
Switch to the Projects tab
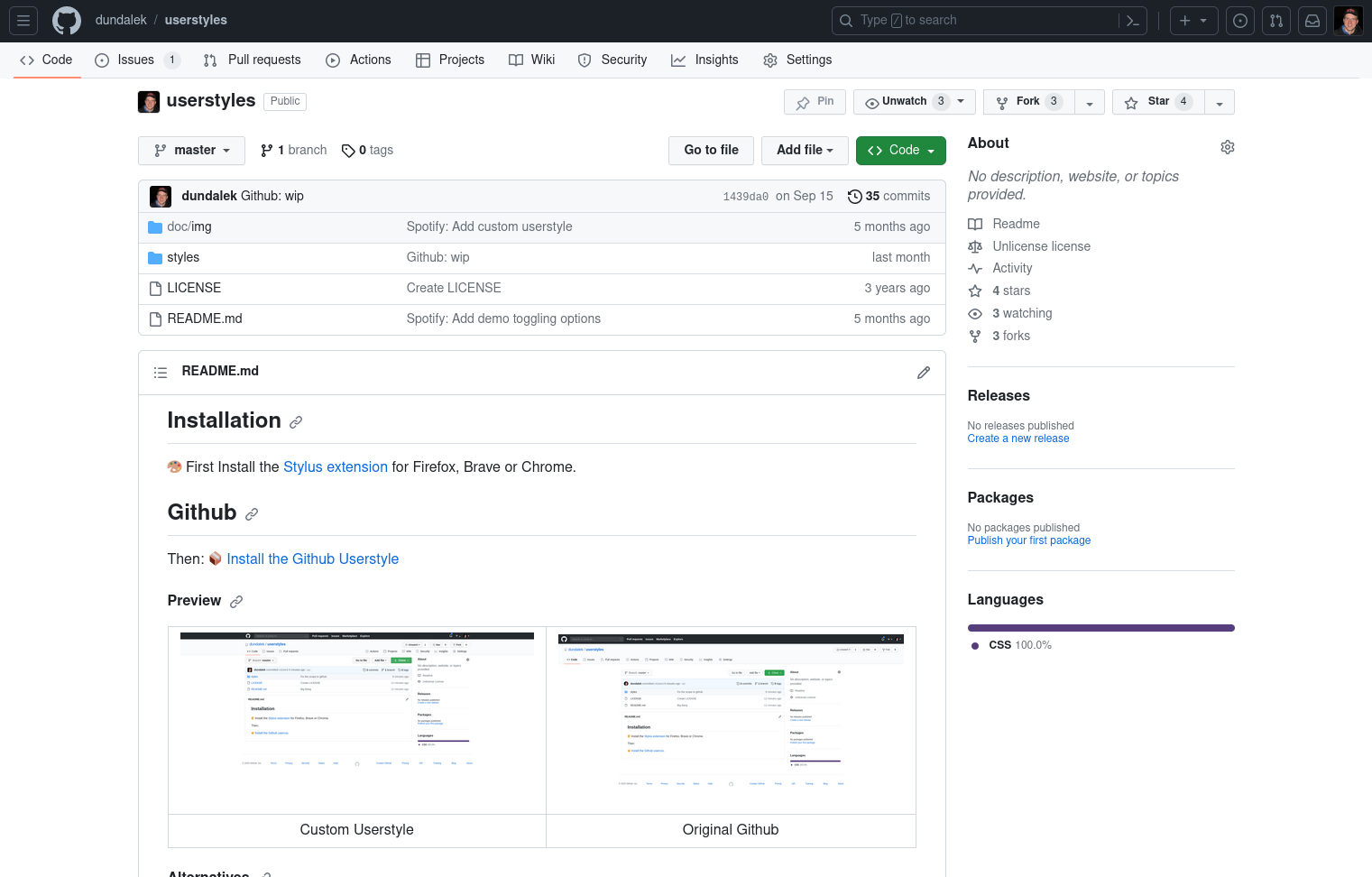coord(450,60)
